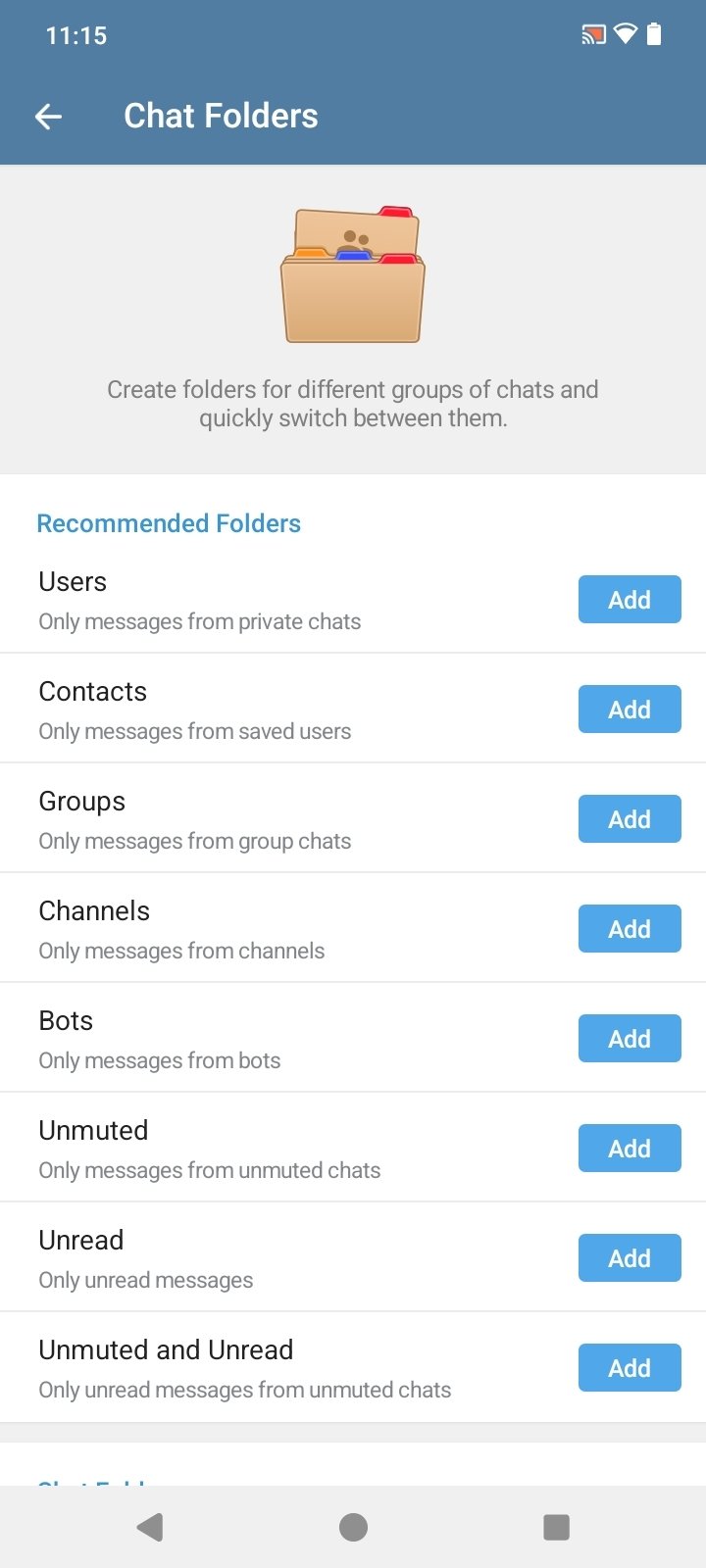Tap the battery status icon
The image size is (706, 1568).
click(x=654, y=35)
